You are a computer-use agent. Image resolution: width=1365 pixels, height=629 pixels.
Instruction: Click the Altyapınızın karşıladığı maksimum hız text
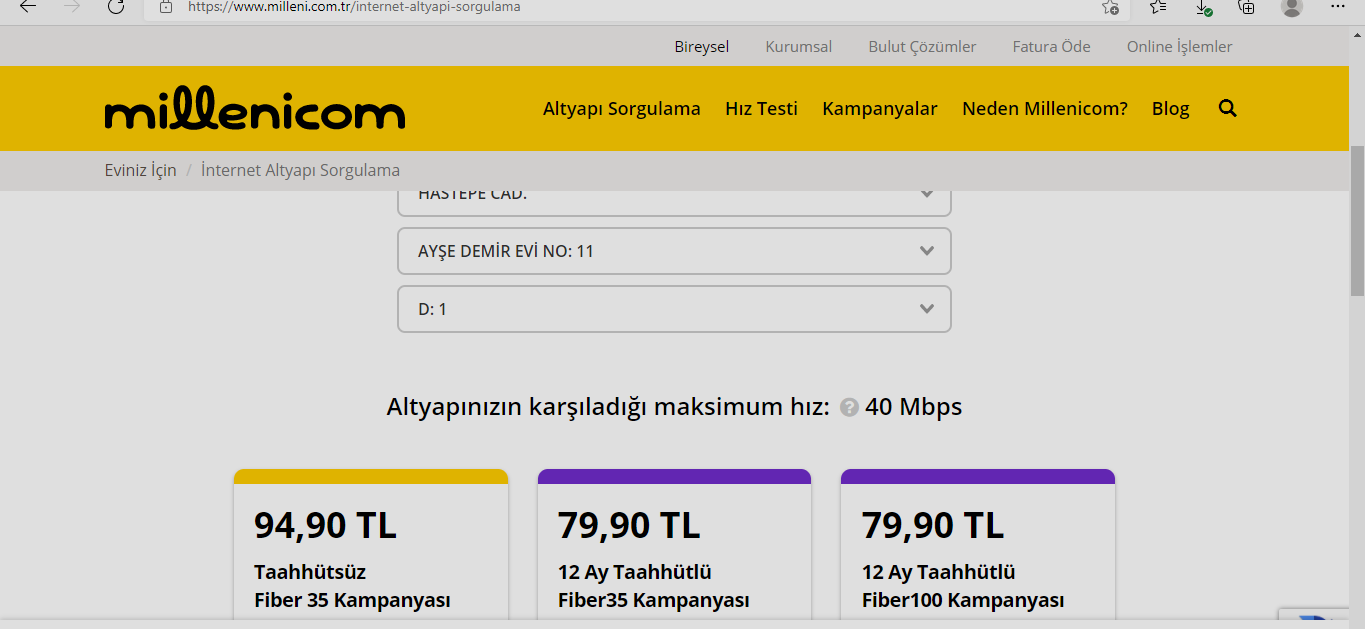[608, 407]
